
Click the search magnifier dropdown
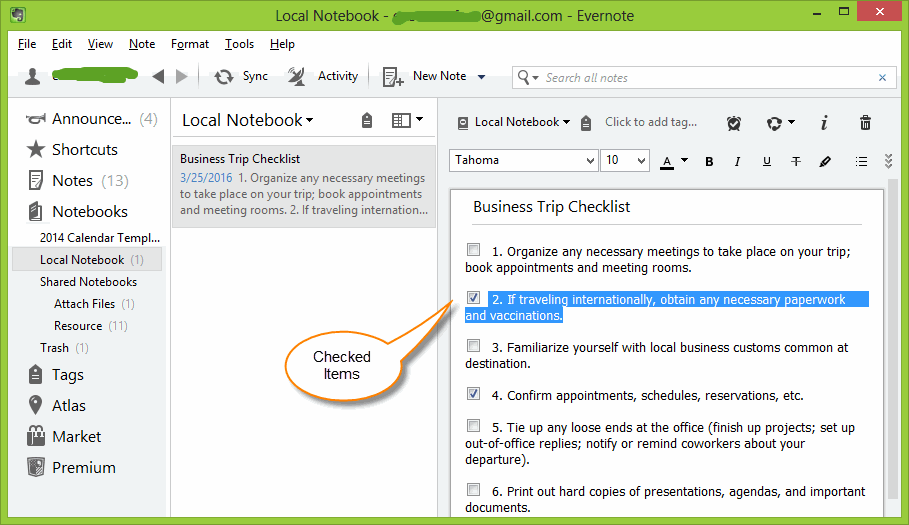(528, 77)
